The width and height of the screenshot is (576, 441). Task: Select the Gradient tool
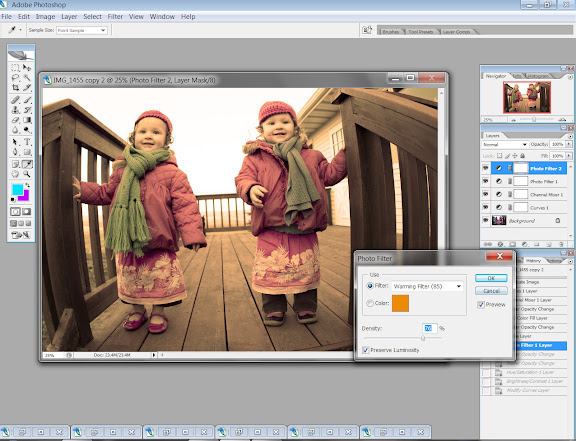27,120
